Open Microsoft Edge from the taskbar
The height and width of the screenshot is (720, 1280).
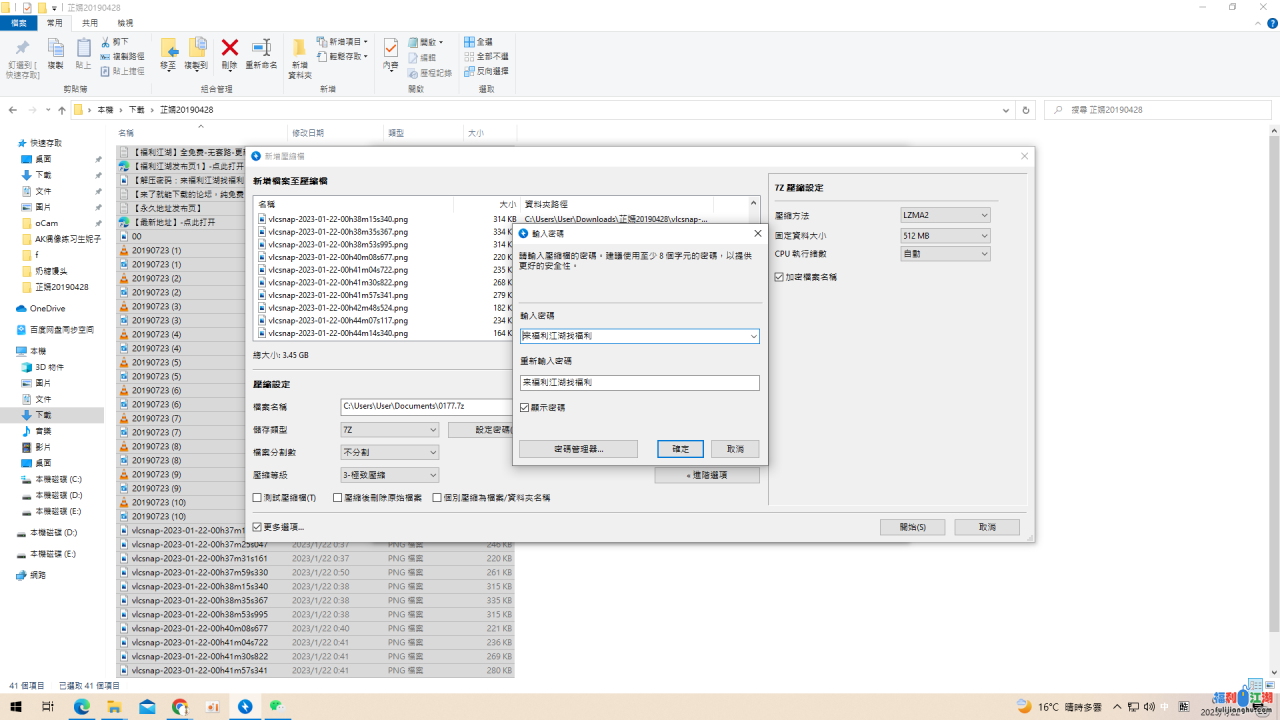82,707
